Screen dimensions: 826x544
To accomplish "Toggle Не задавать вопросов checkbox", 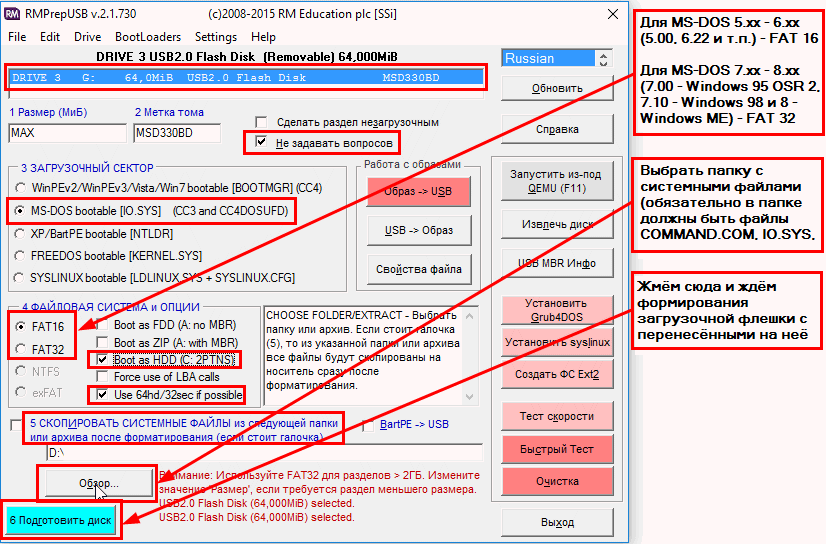I will coord(261,142).
